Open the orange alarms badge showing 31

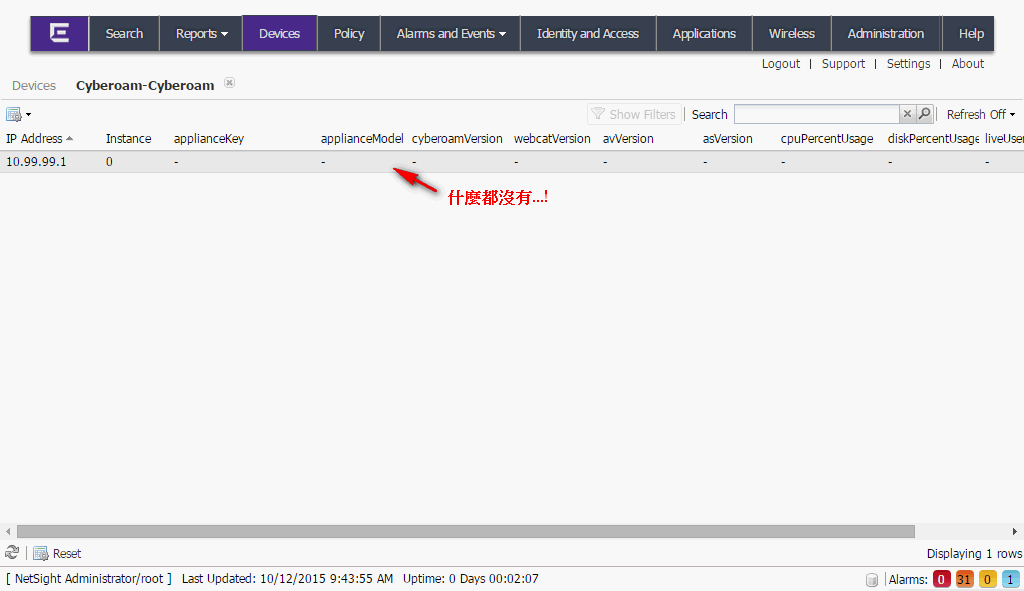(x=964, y=579)
